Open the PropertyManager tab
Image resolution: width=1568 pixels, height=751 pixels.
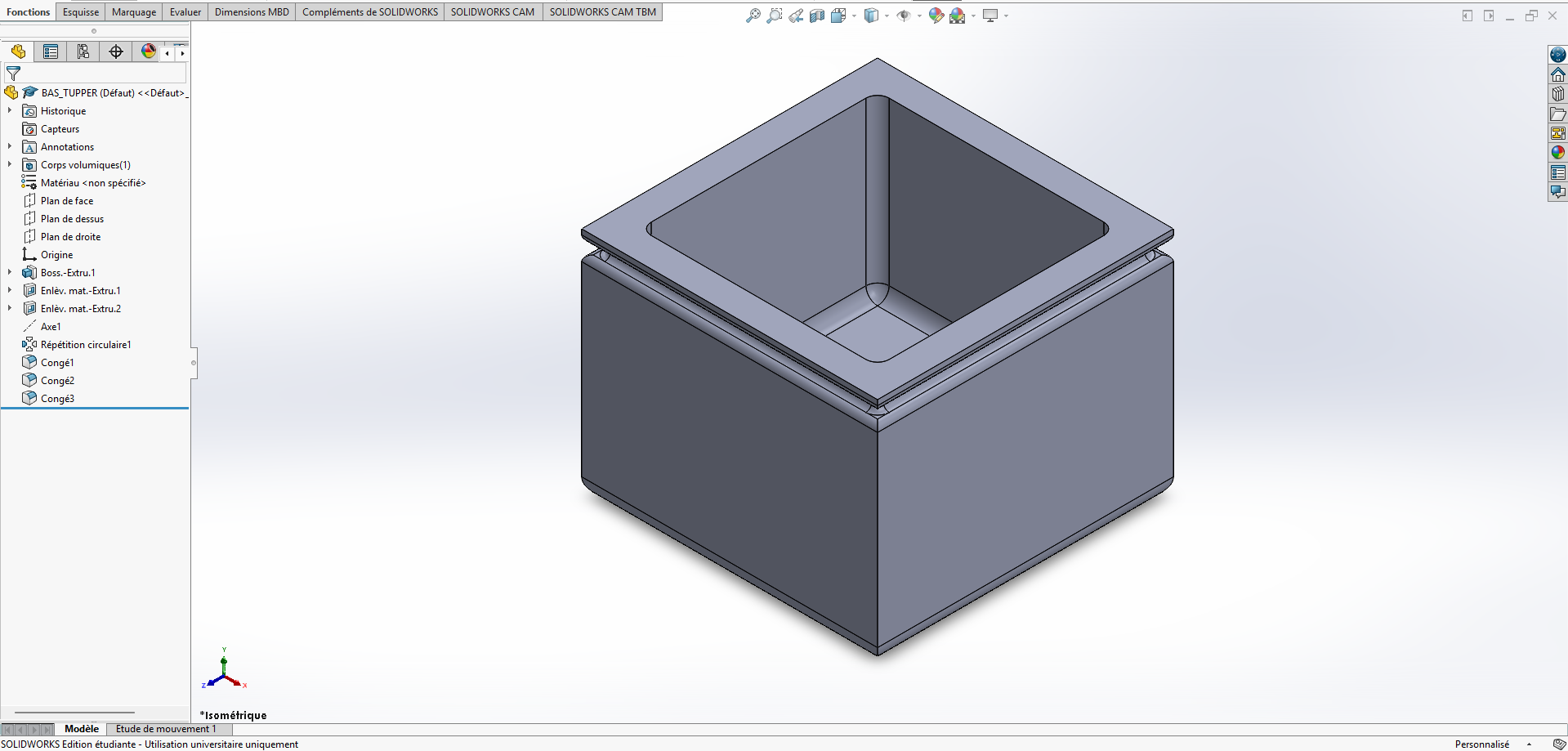click(51, 52)
